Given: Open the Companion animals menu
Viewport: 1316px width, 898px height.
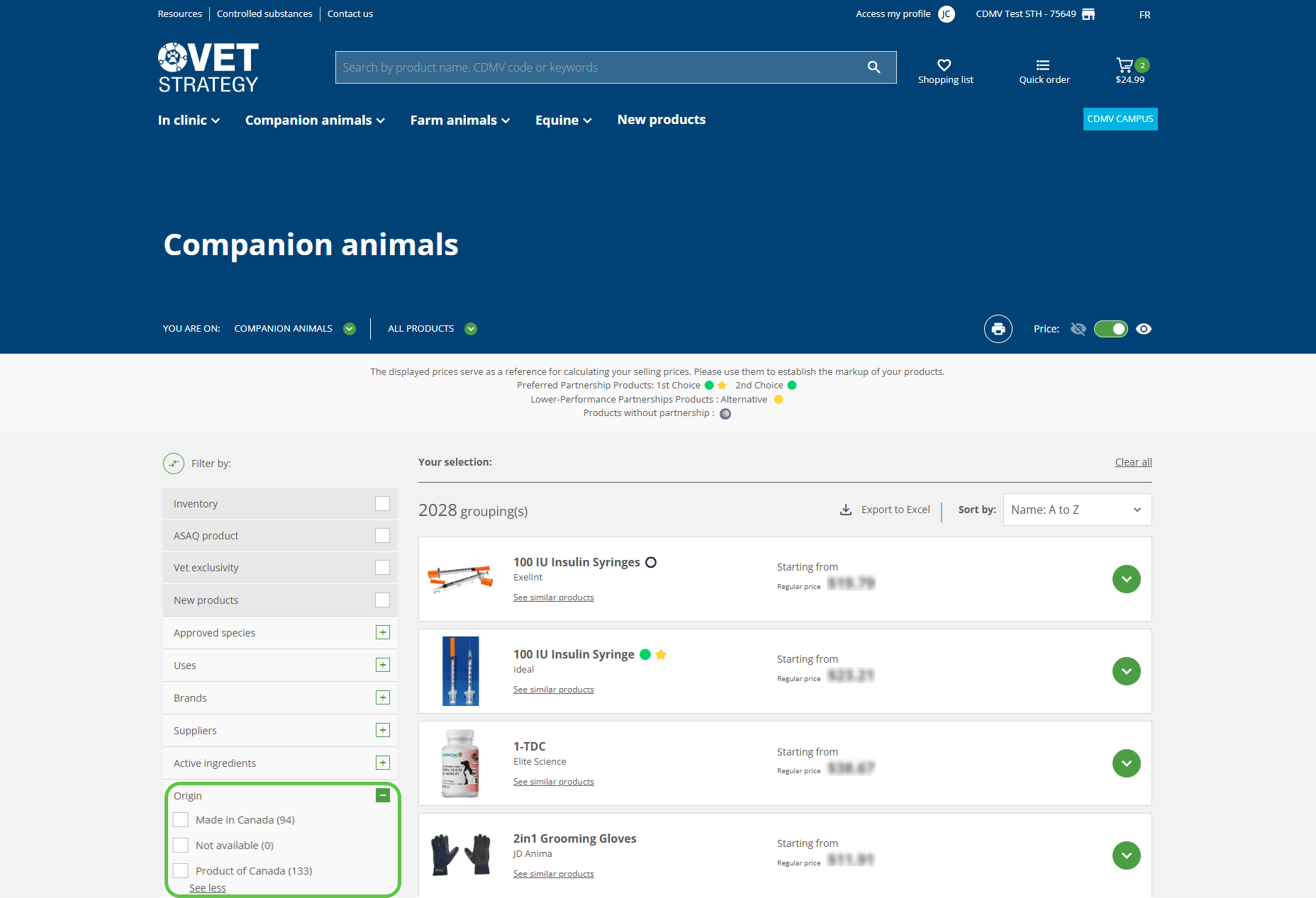Looking at the screenshot, I should tap(315, 120).
